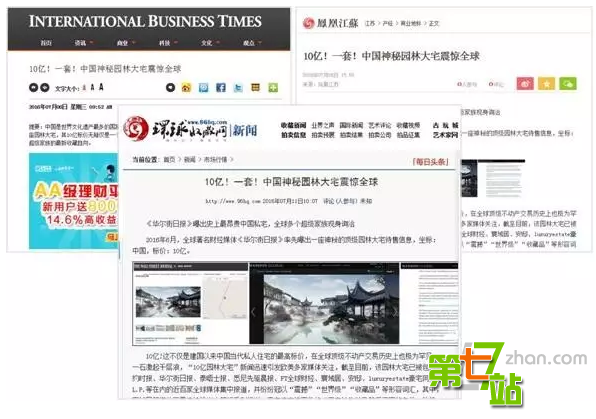Open 拍卖结果 in the 环球收藏网 navigation
The image size is (596, 419).
coord(351,135)
